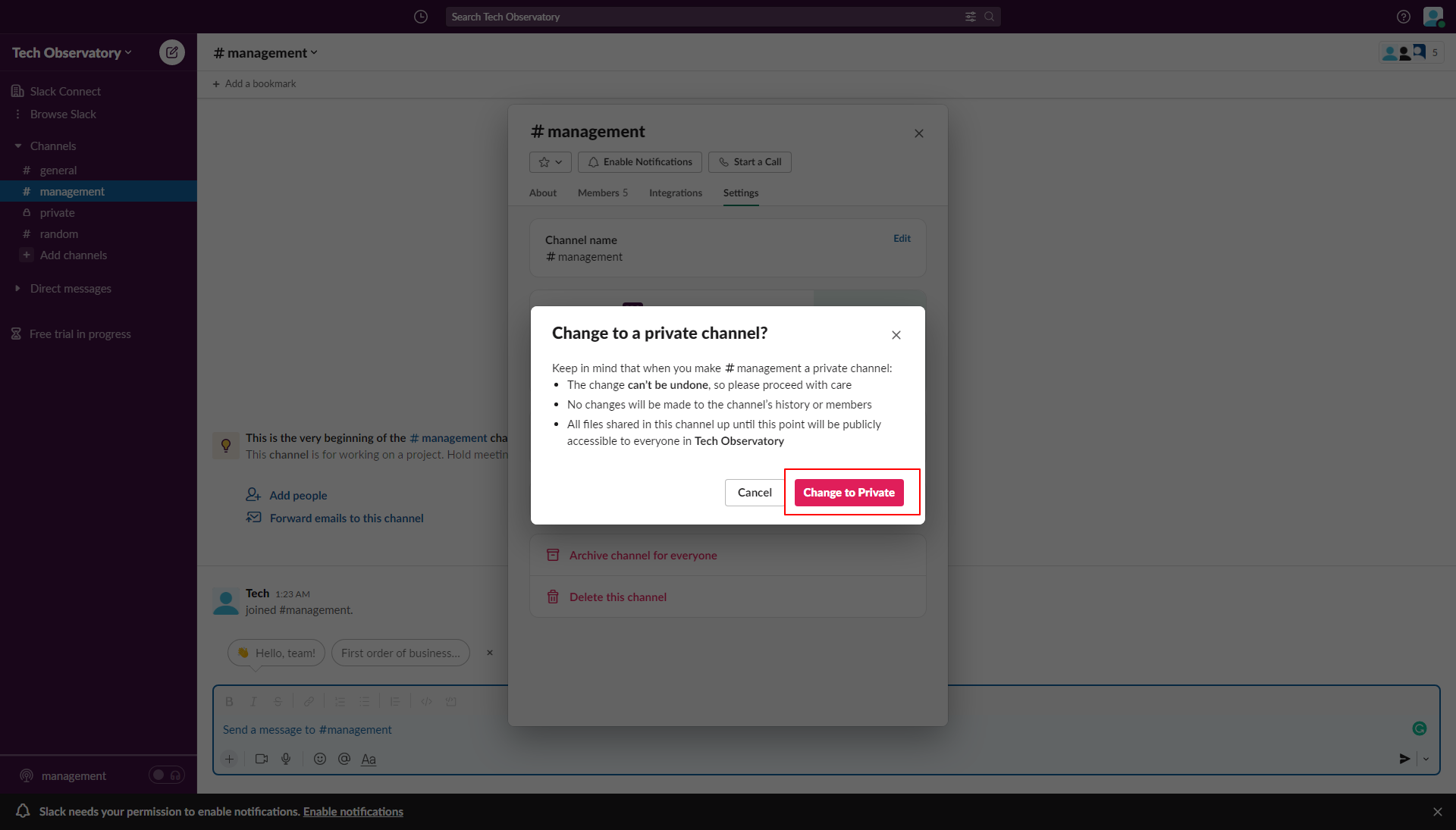Toggle text formatting Aa button
1456x830 pixels.
click(x=369, y=759)
